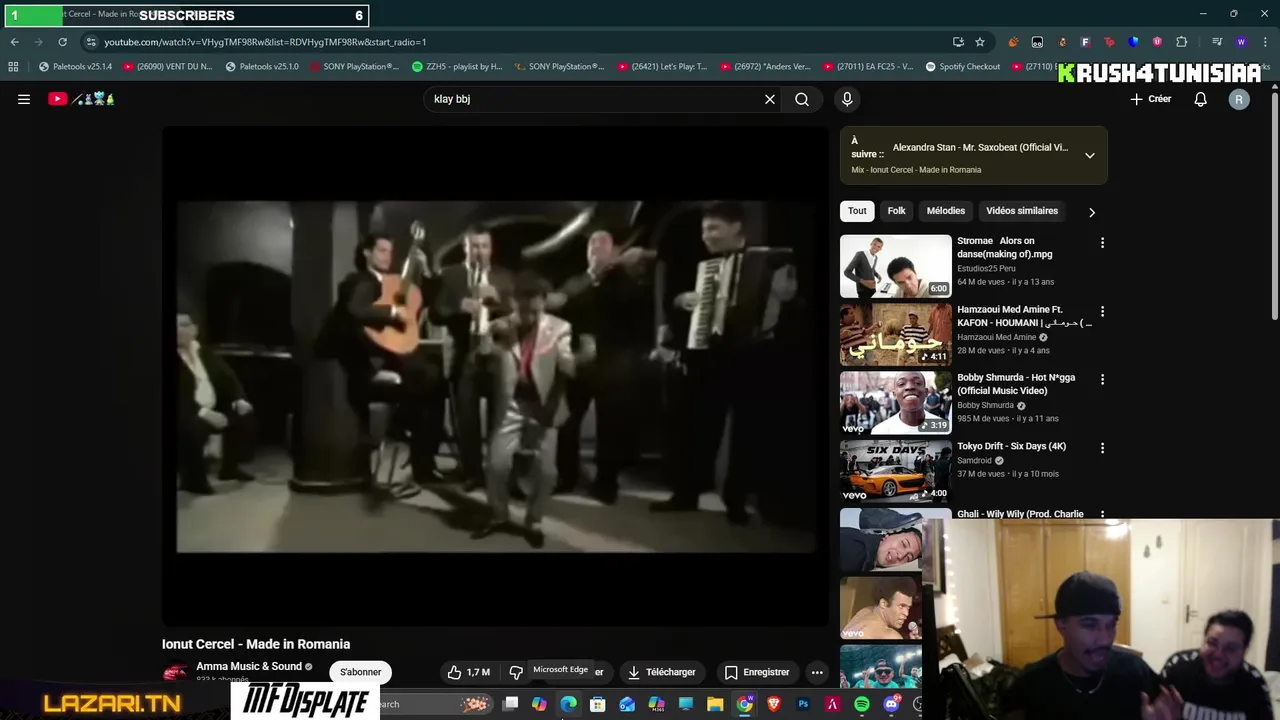Open EA FC25 bookmark

click(x=868, y=67)
